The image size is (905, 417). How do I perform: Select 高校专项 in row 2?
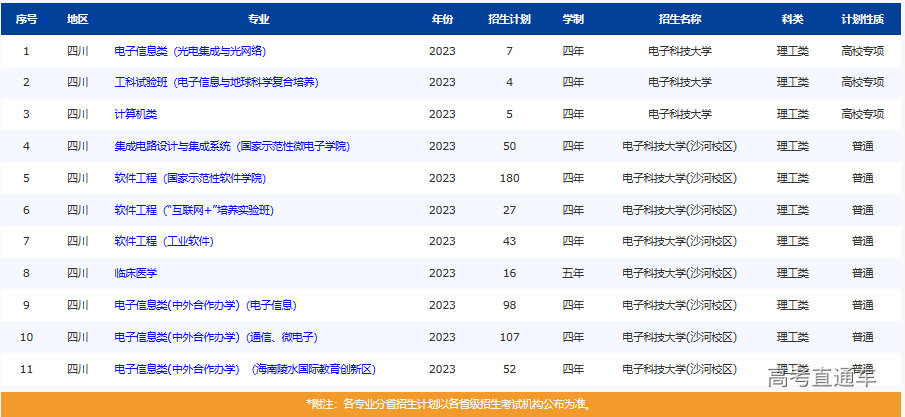tap(862, 83)
